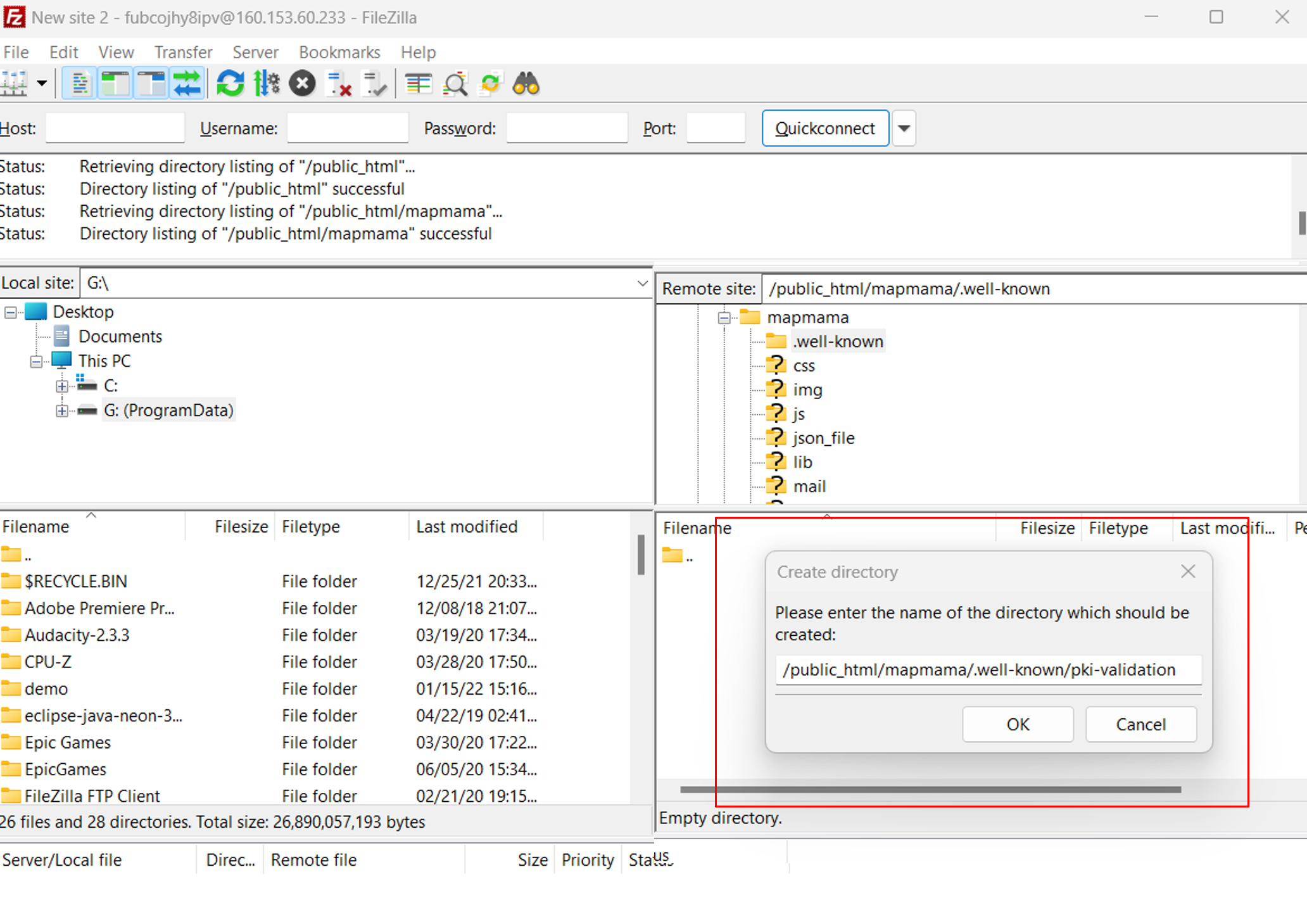This screenshot has height=924, width=1307.
Task: Select the CPU-Z folder row
Action: 315,661
